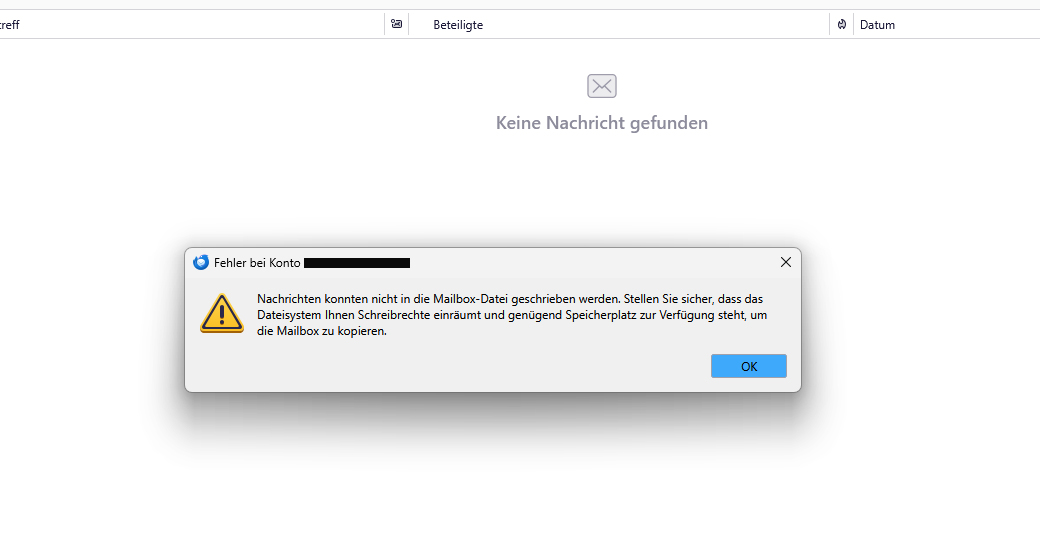Click the empty-mailbox envelope icon
Viewport: 1040px width, 547px height.
point(602,86)
